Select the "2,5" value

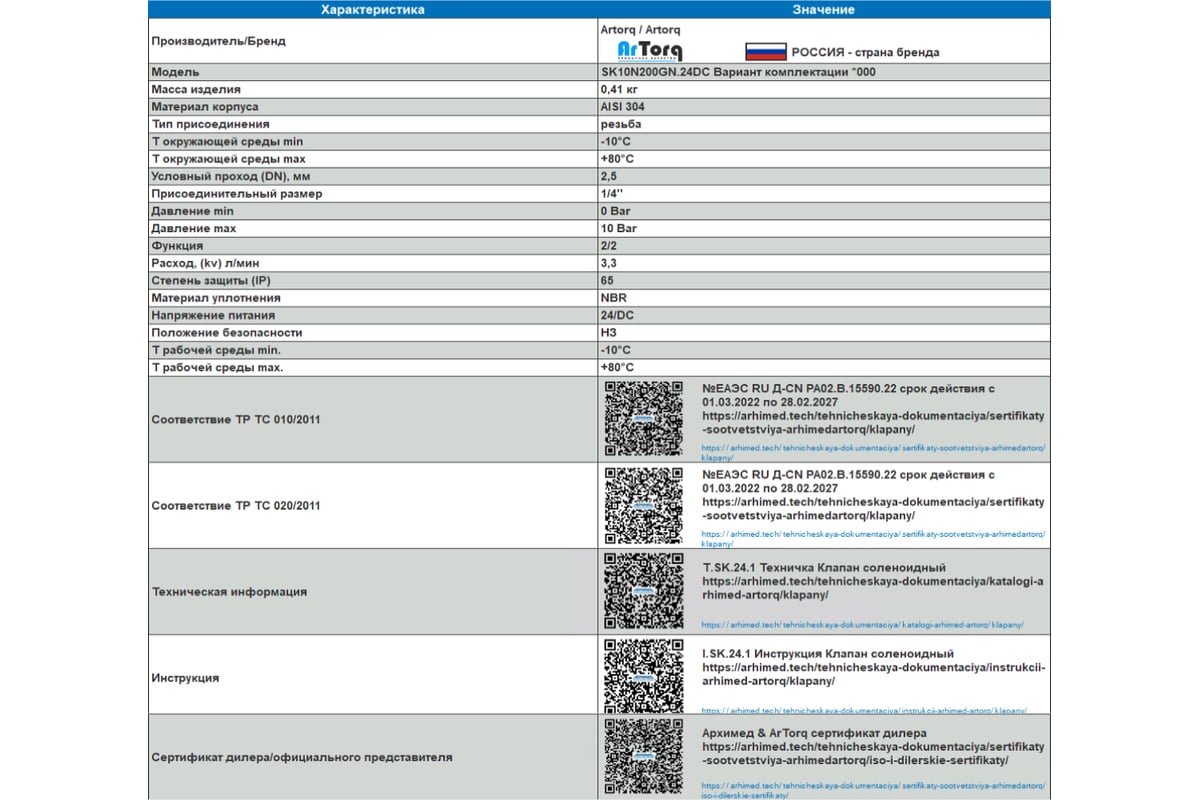pos(609,176)
